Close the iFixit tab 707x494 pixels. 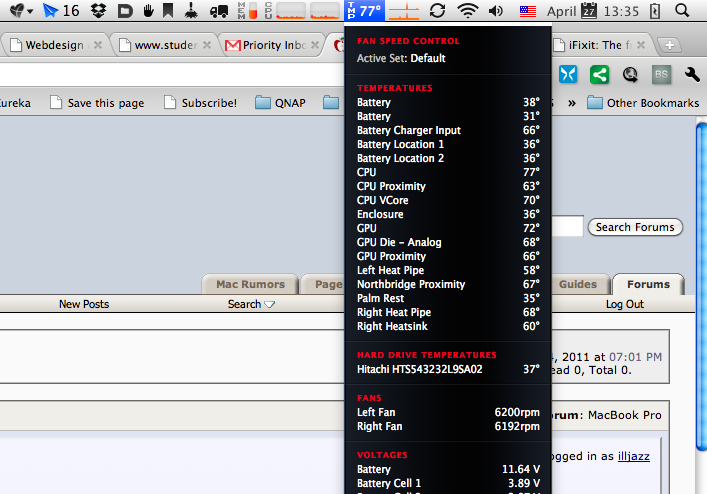[x=641, y=45]
